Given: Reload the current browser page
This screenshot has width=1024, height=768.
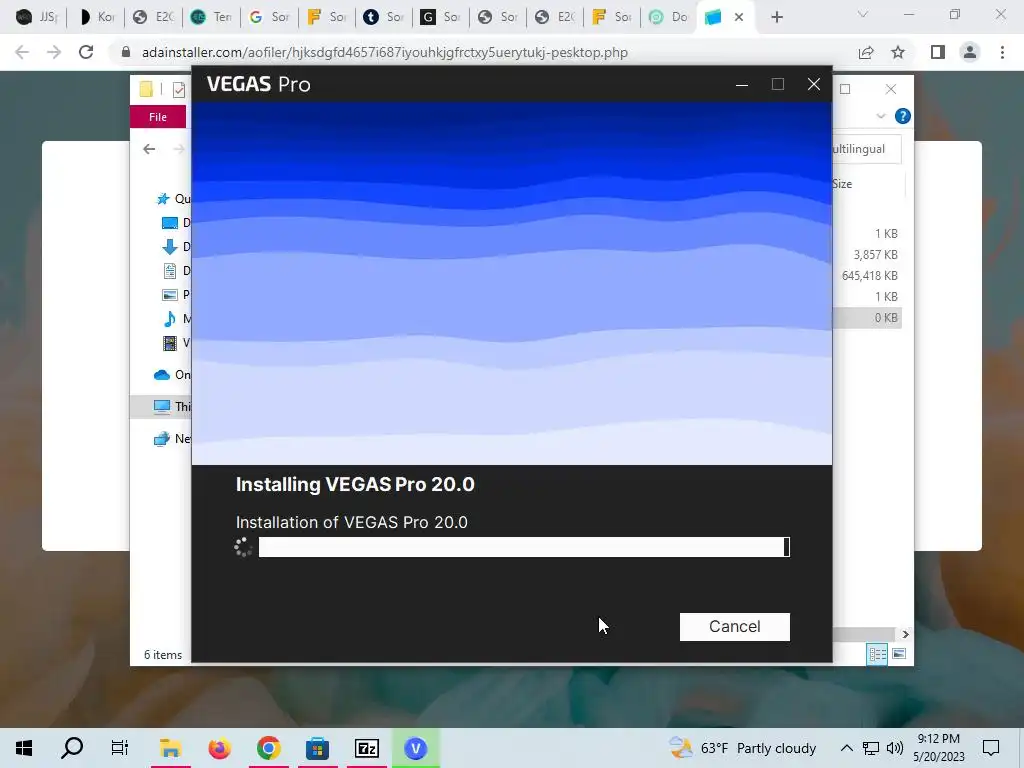Looking at the screenshot, I should pyautogui.click(x=86, y=52).
